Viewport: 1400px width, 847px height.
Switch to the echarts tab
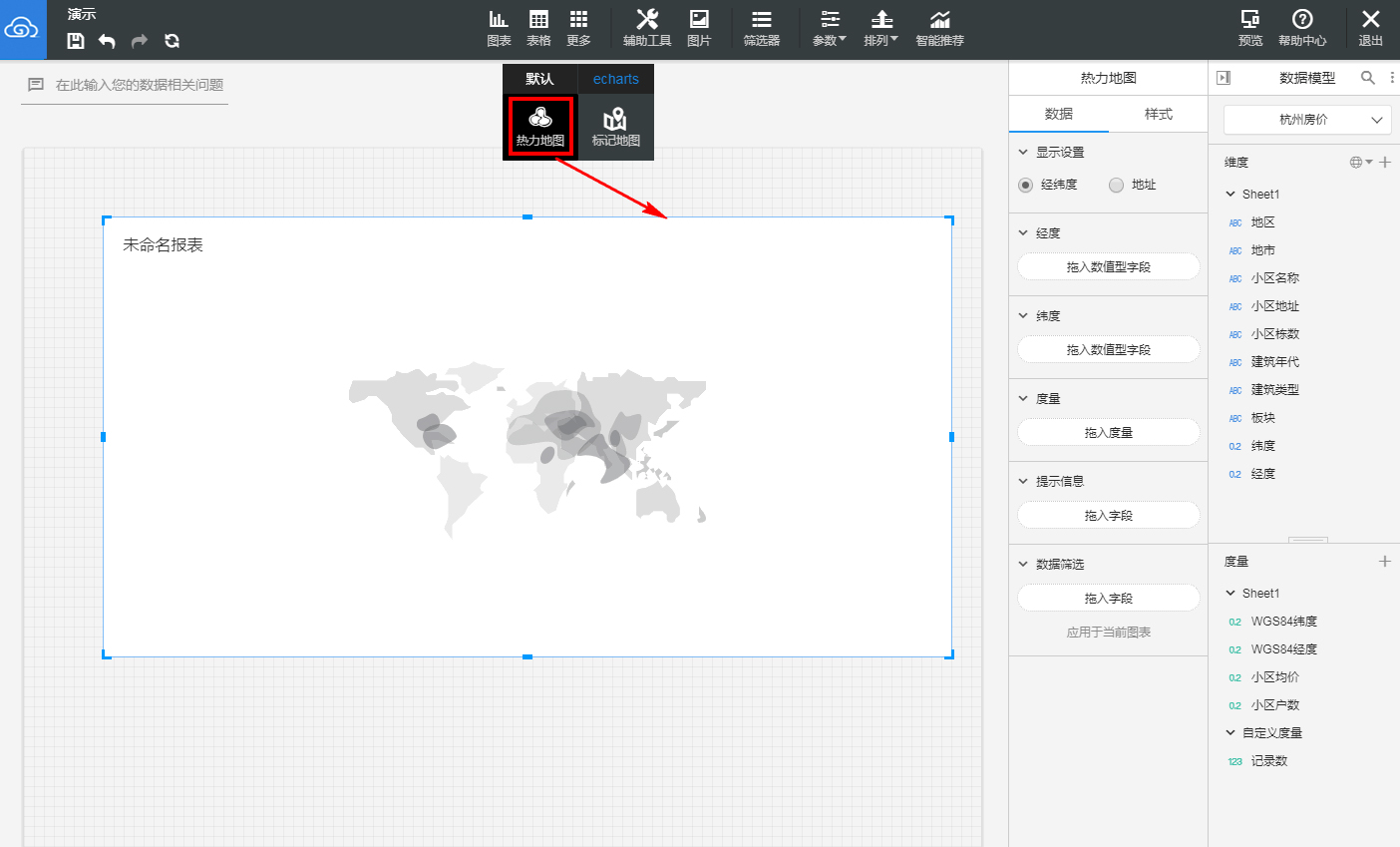(x=616, y=79)
